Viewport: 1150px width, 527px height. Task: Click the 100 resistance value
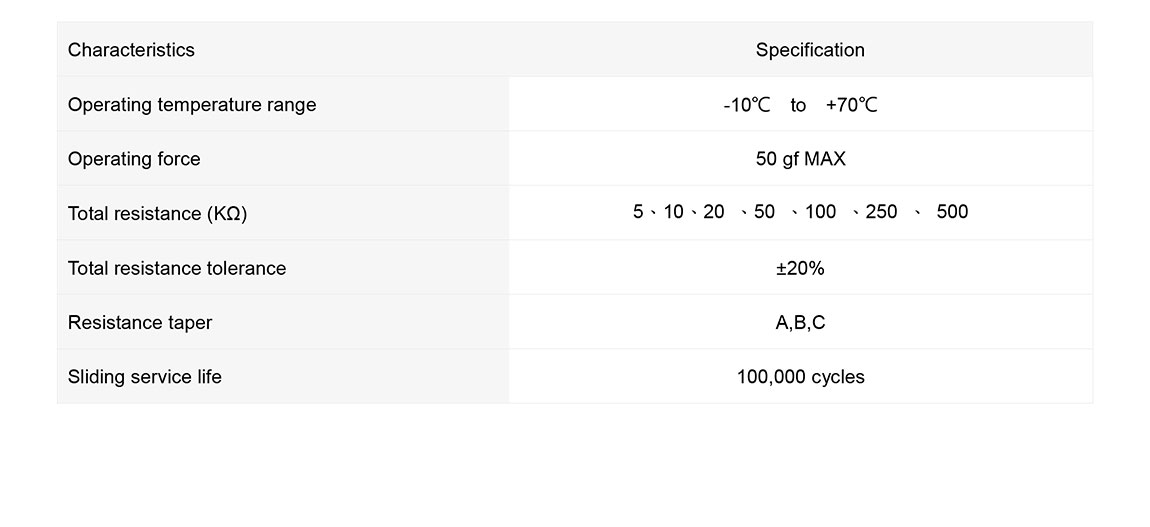(820, 212)
